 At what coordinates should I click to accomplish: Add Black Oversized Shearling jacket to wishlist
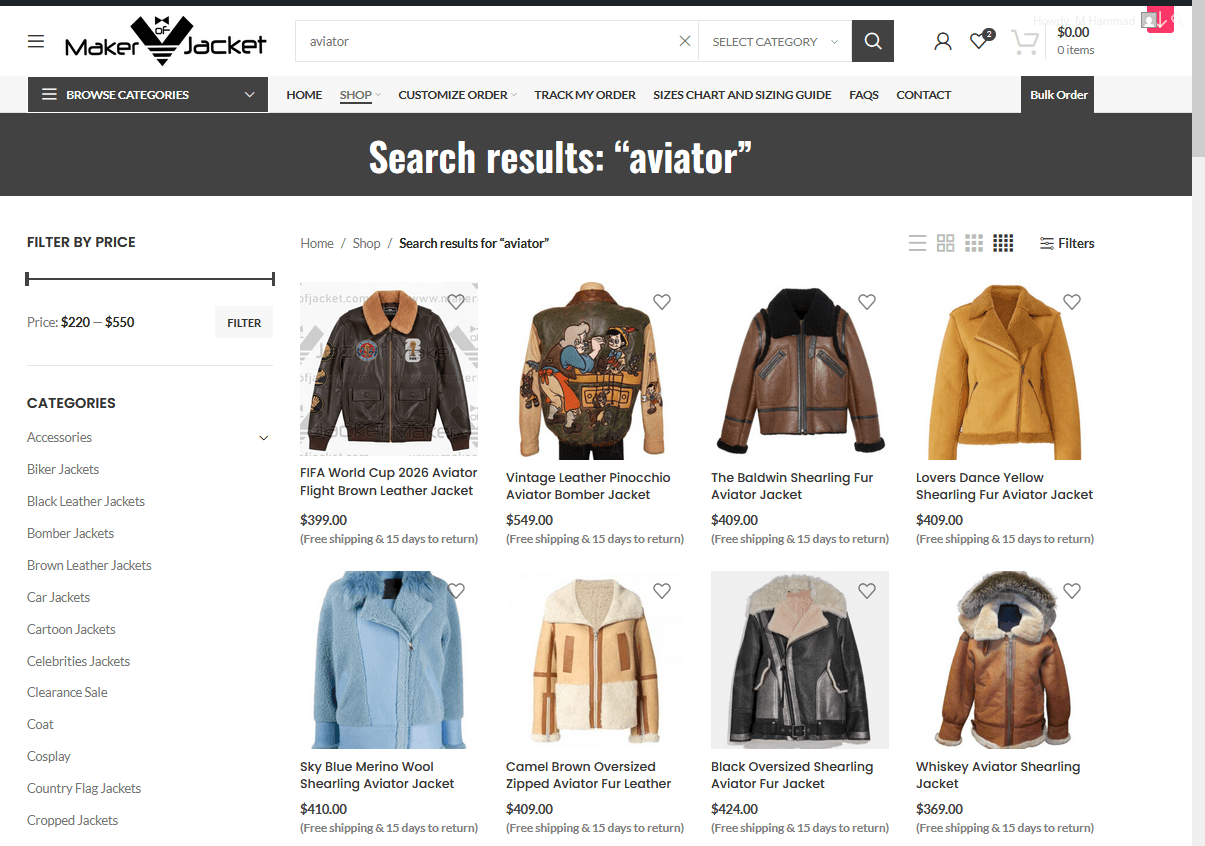[x=867, y=590]
